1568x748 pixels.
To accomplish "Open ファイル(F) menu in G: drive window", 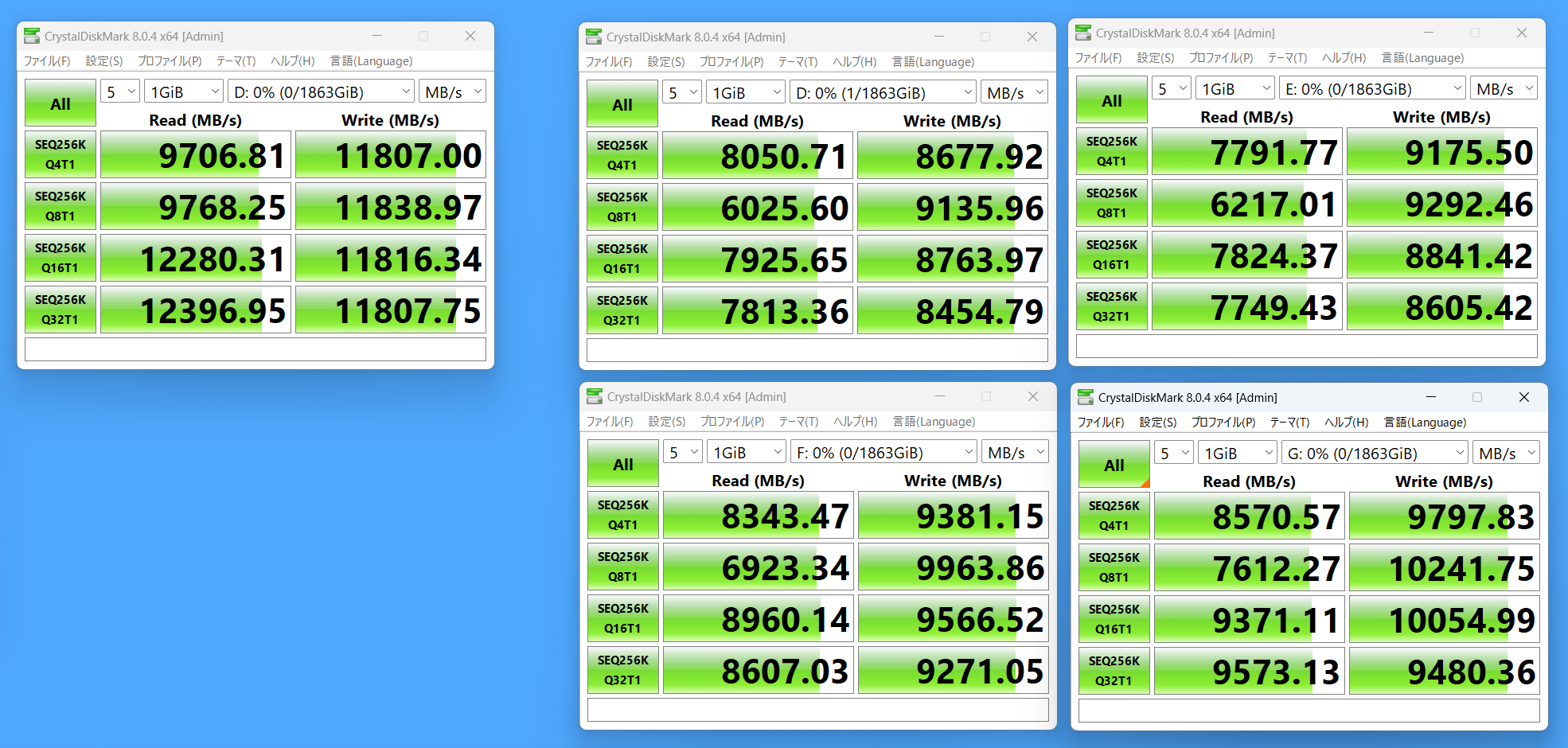I will (x=1101, y=422).
